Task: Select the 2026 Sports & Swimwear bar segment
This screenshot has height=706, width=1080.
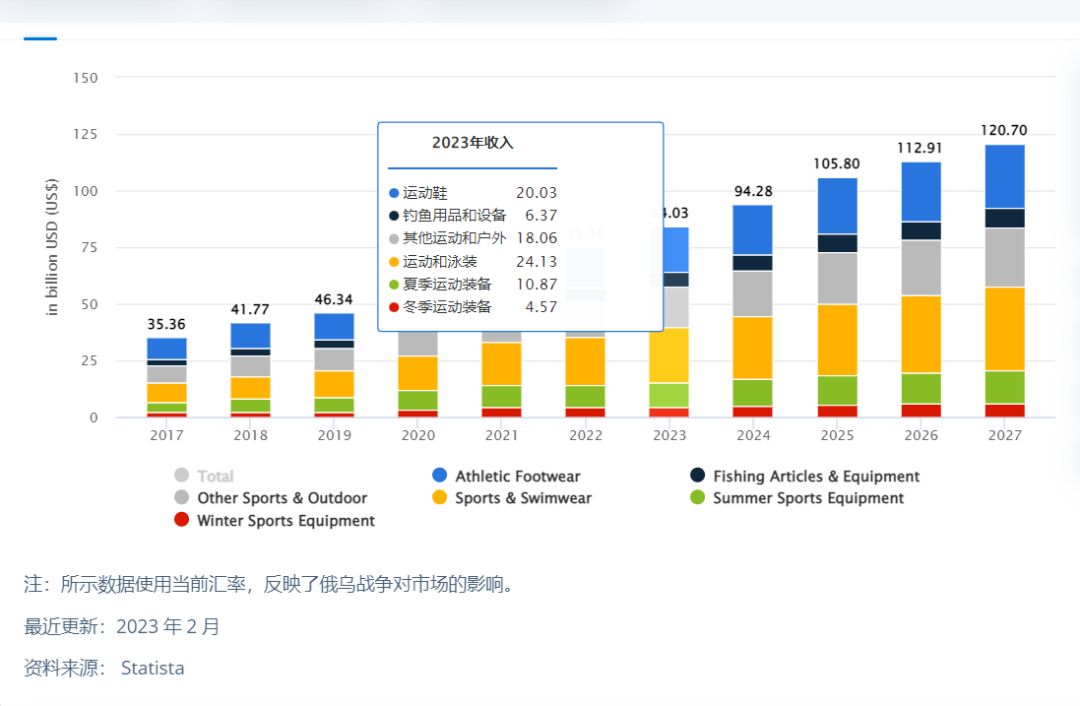Action: tap(921, 334)
